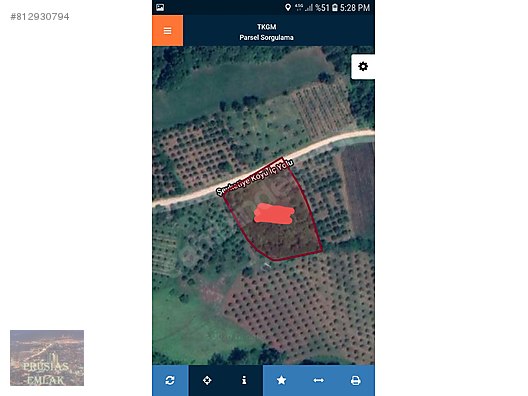Tap the print icon
Viewport: 528px width, 396px height.
point(356,381)
